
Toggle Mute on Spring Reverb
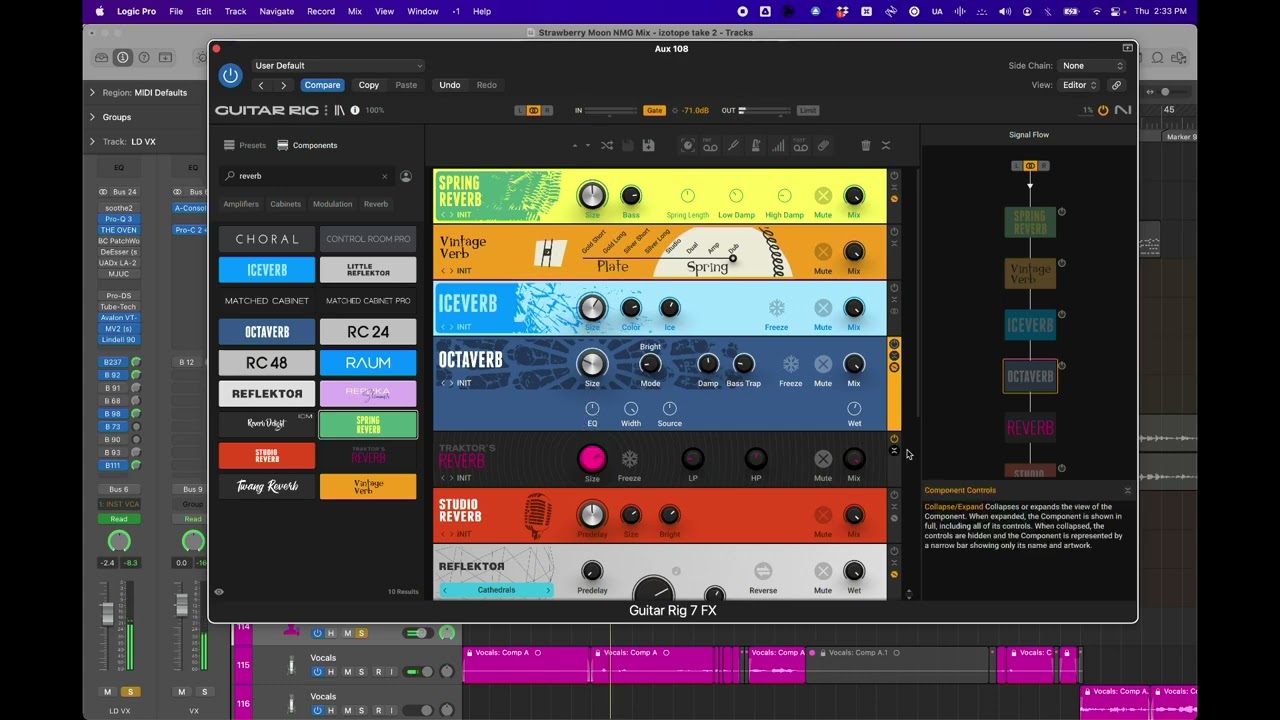tap(823, 196)
